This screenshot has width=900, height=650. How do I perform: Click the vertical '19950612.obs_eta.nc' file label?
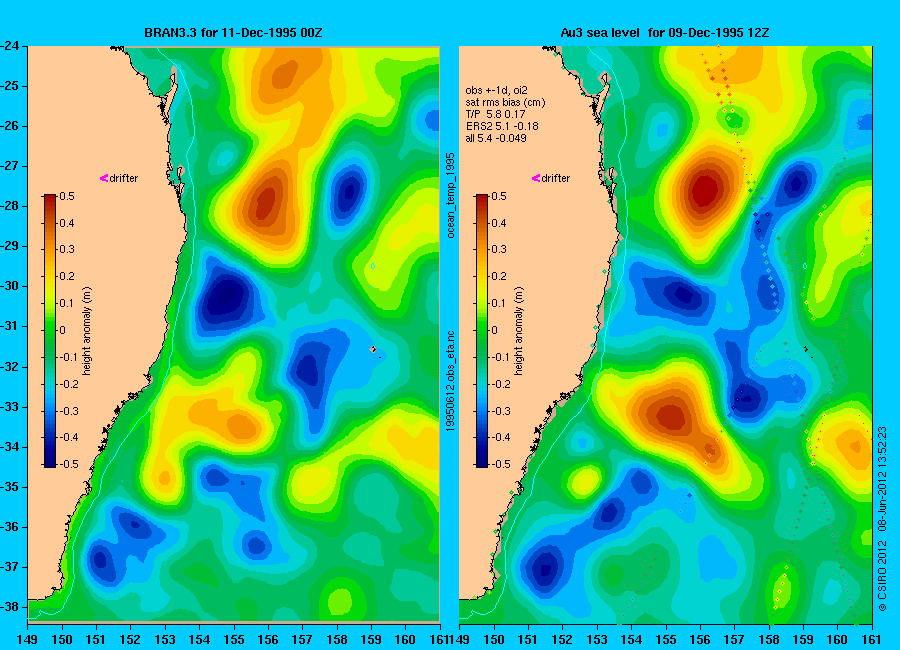(451, 381)
